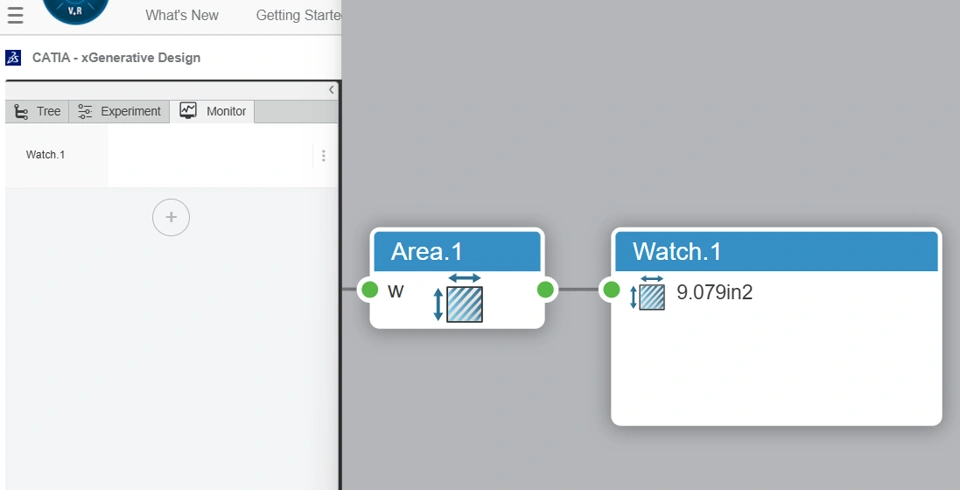960x490 pixels.
Task: Click the Area.1 input port labeled W
Action: click(x=370, y=290)
